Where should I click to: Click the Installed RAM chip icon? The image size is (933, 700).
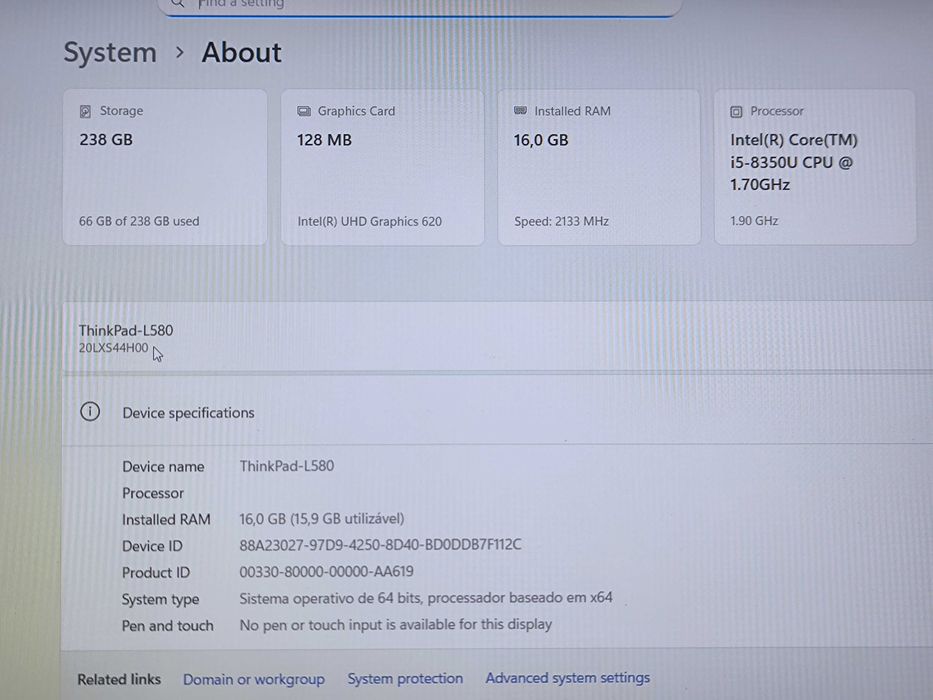coord(521,111)
